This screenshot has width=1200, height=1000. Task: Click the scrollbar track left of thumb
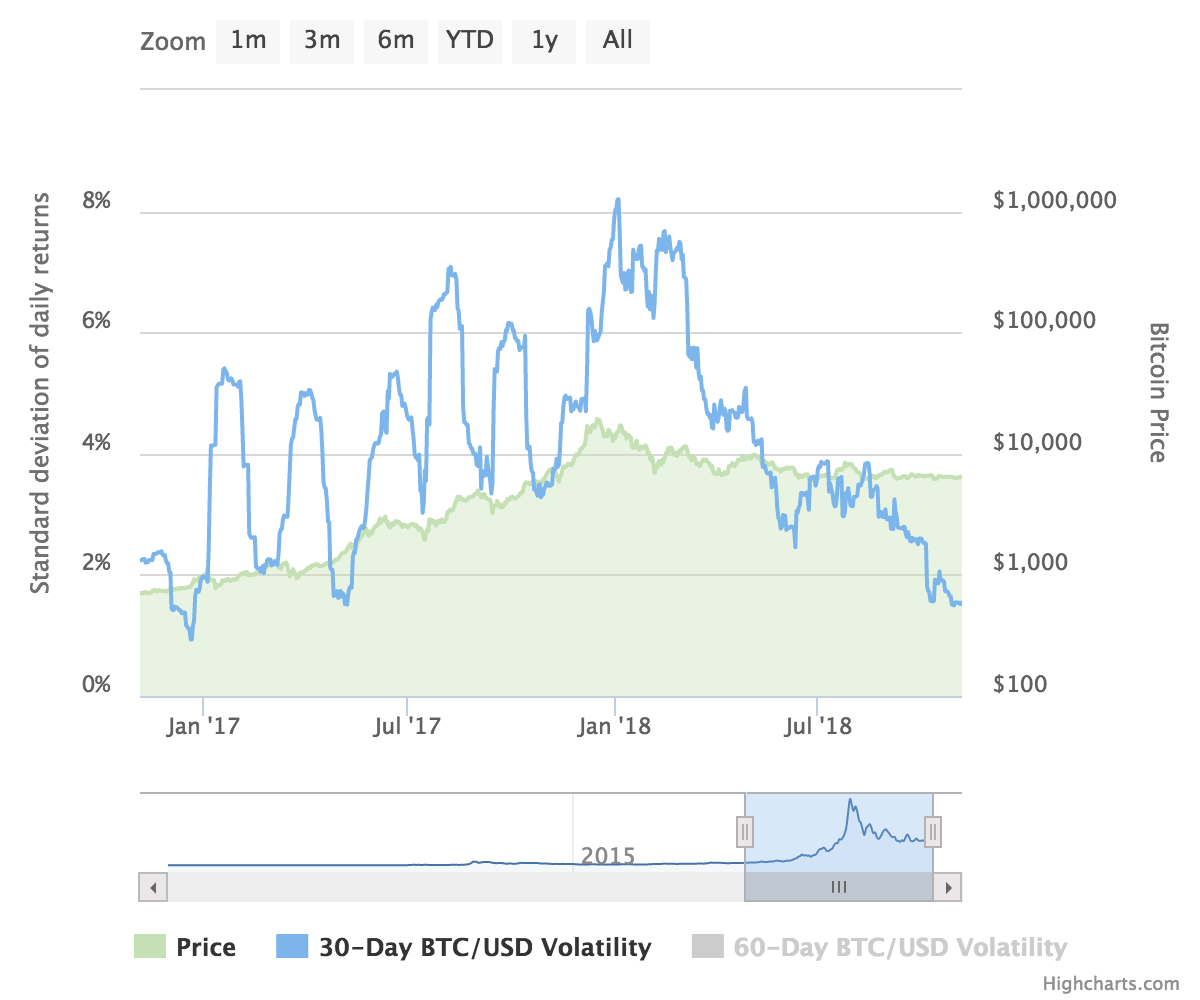pyautogui.click(x=456, y=887)
